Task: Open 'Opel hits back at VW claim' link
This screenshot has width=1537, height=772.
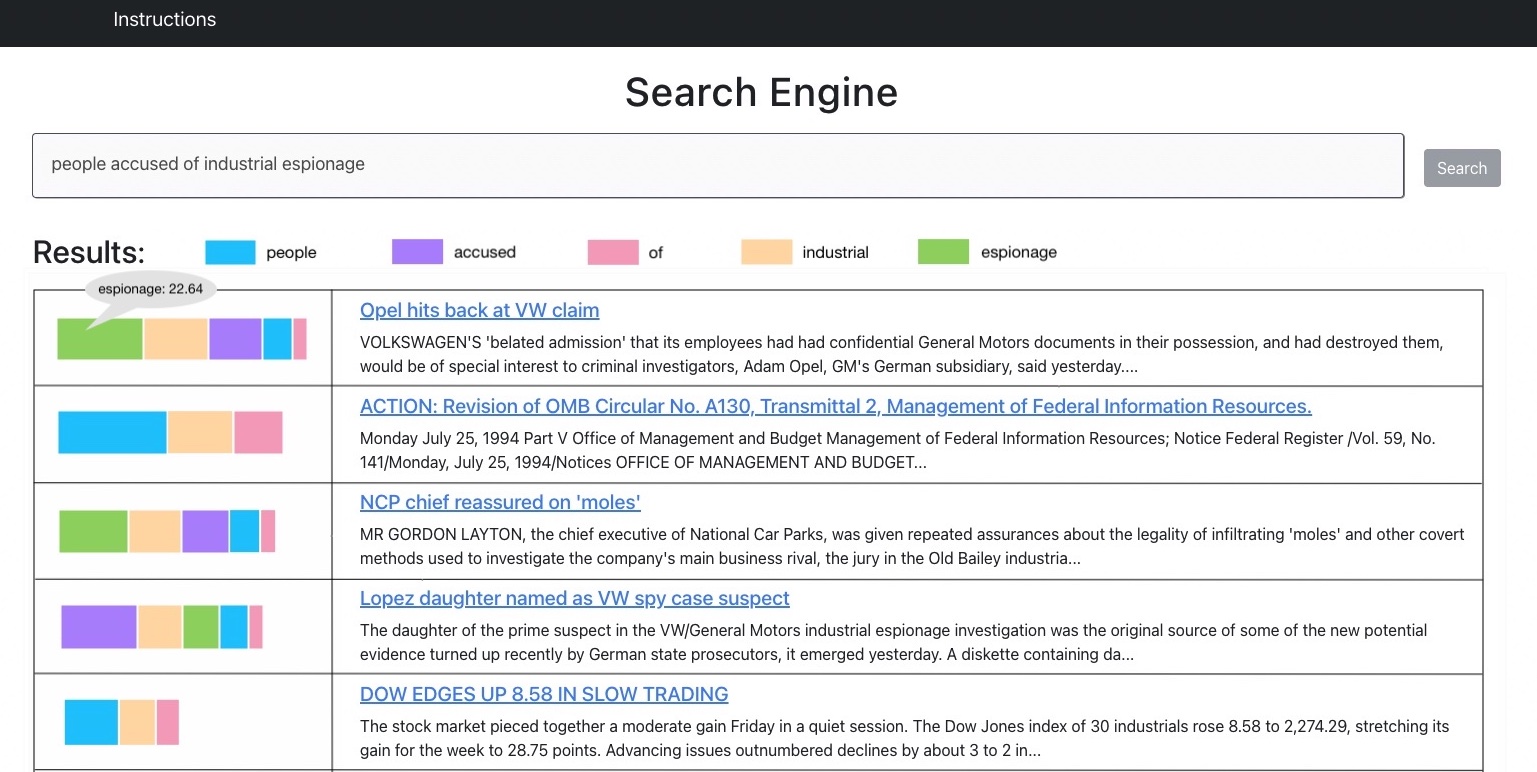Action: point(479,310)
